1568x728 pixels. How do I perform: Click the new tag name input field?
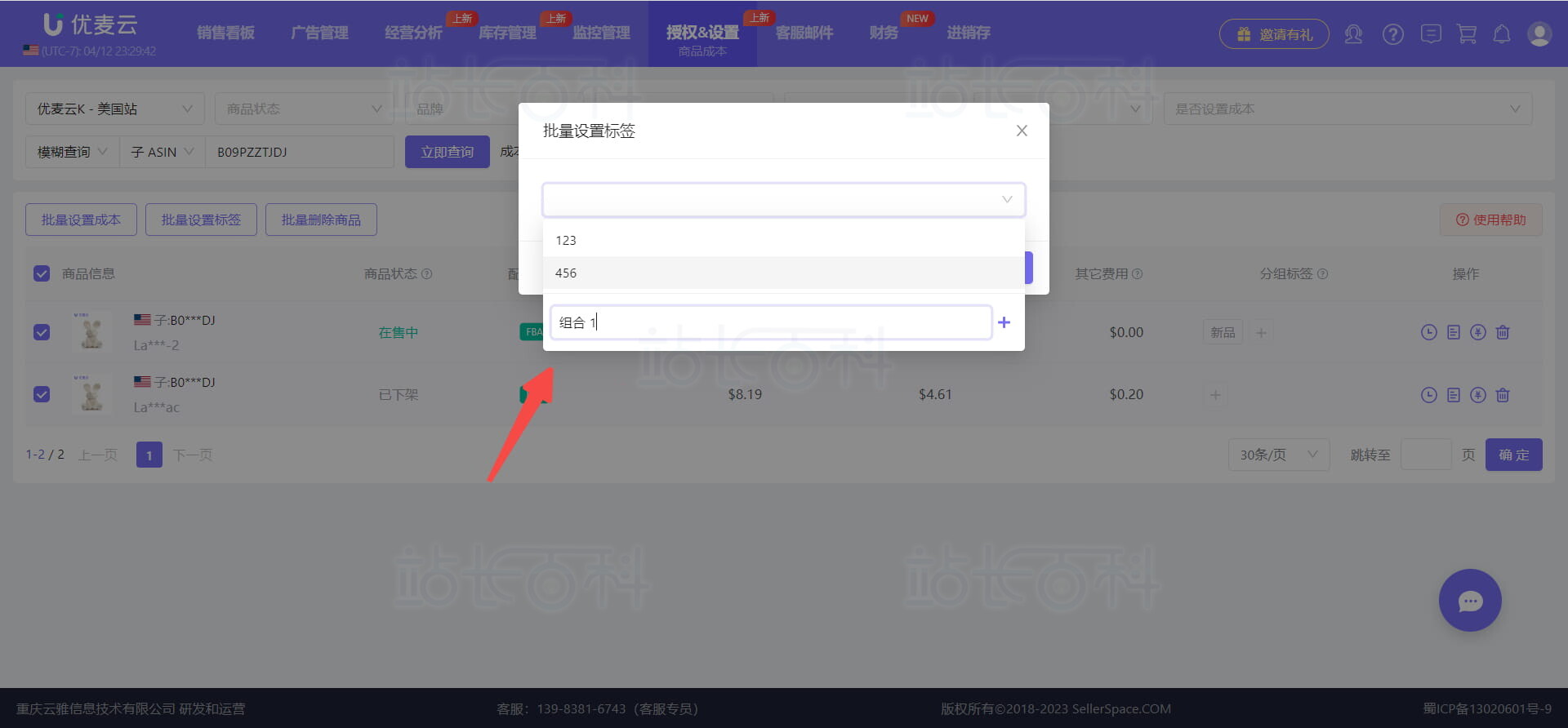771,322
